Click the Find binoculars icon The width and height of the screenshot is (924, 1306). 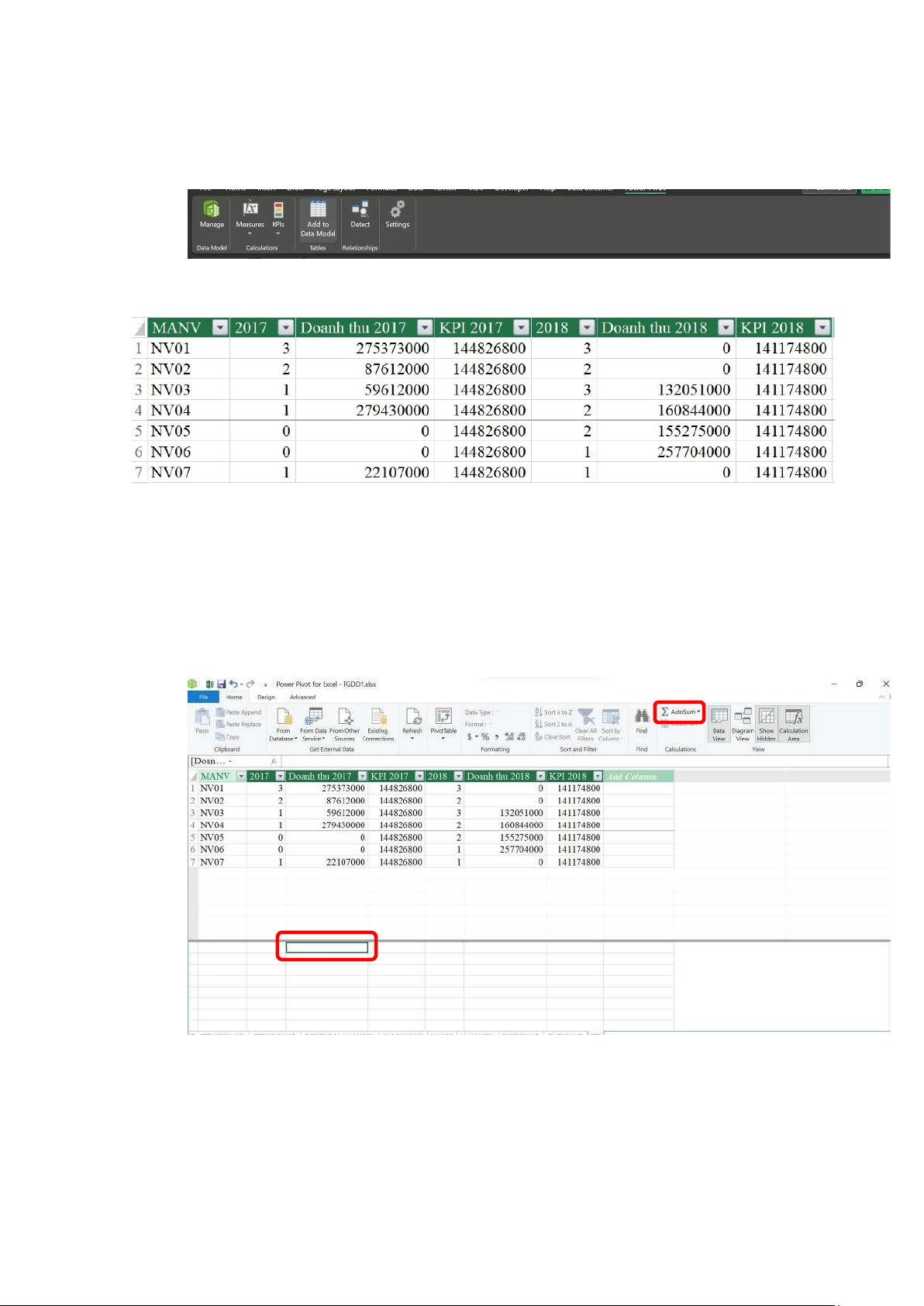click(642, 717)
